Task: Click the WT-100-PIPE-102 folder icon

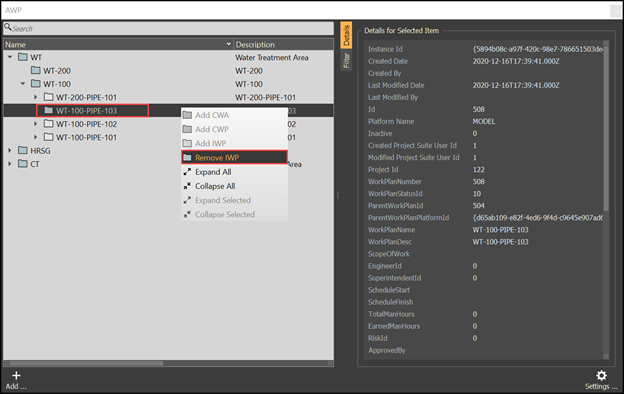Action: point(49,124)
